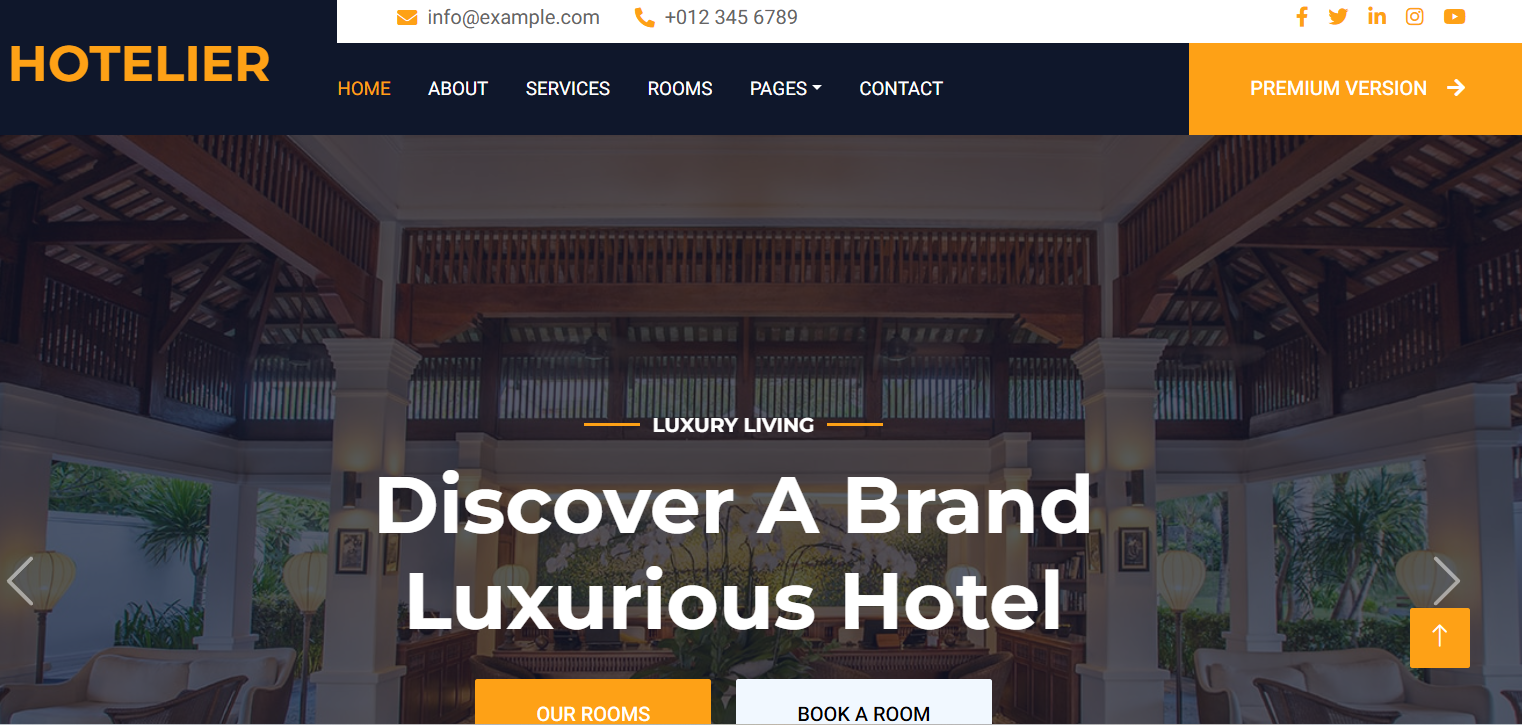Click the HOTELIER logo

[x=140, y=65]
